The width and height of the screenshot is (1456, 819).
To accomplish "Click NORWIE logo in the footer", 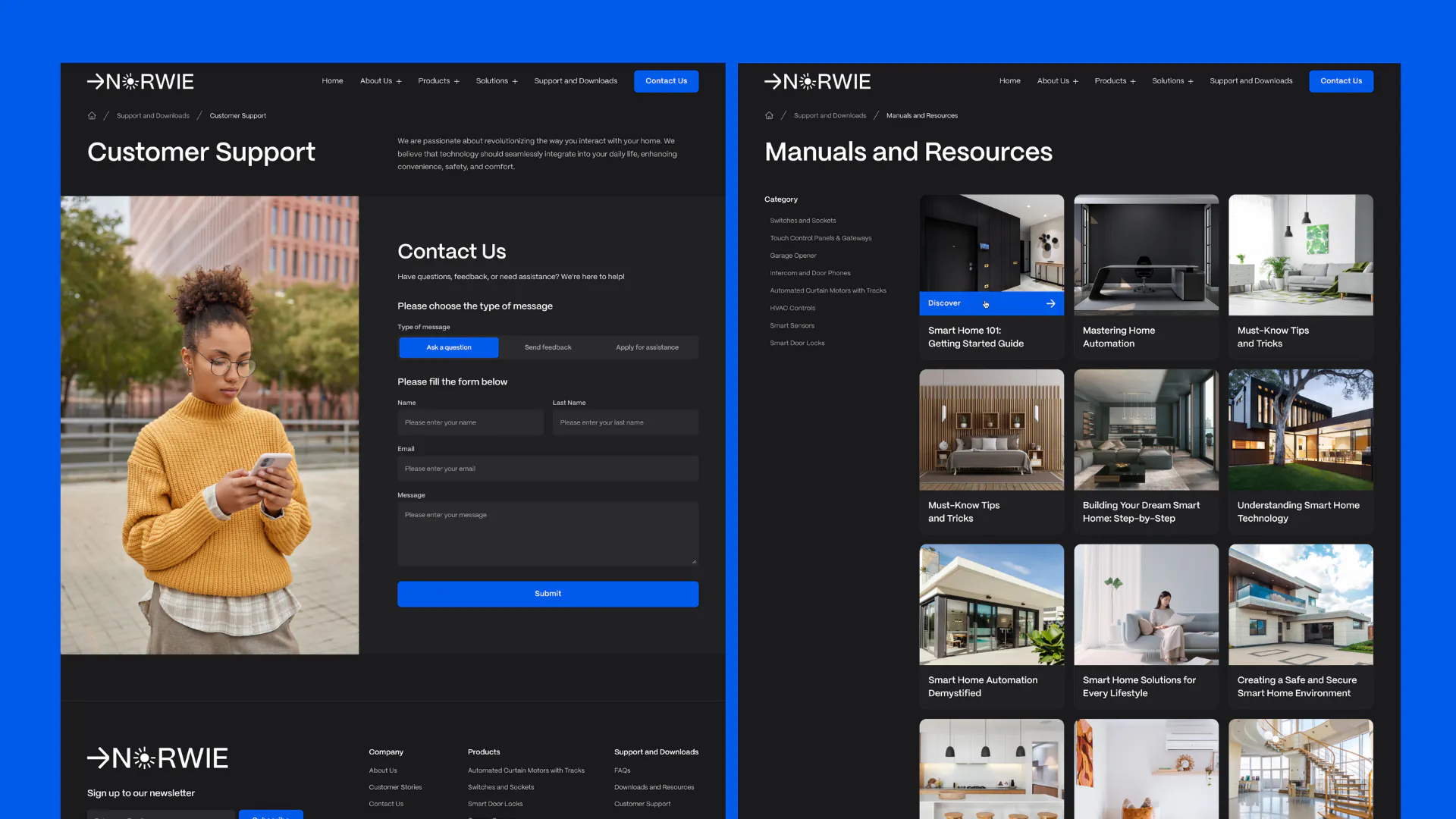I will [158, 758].
